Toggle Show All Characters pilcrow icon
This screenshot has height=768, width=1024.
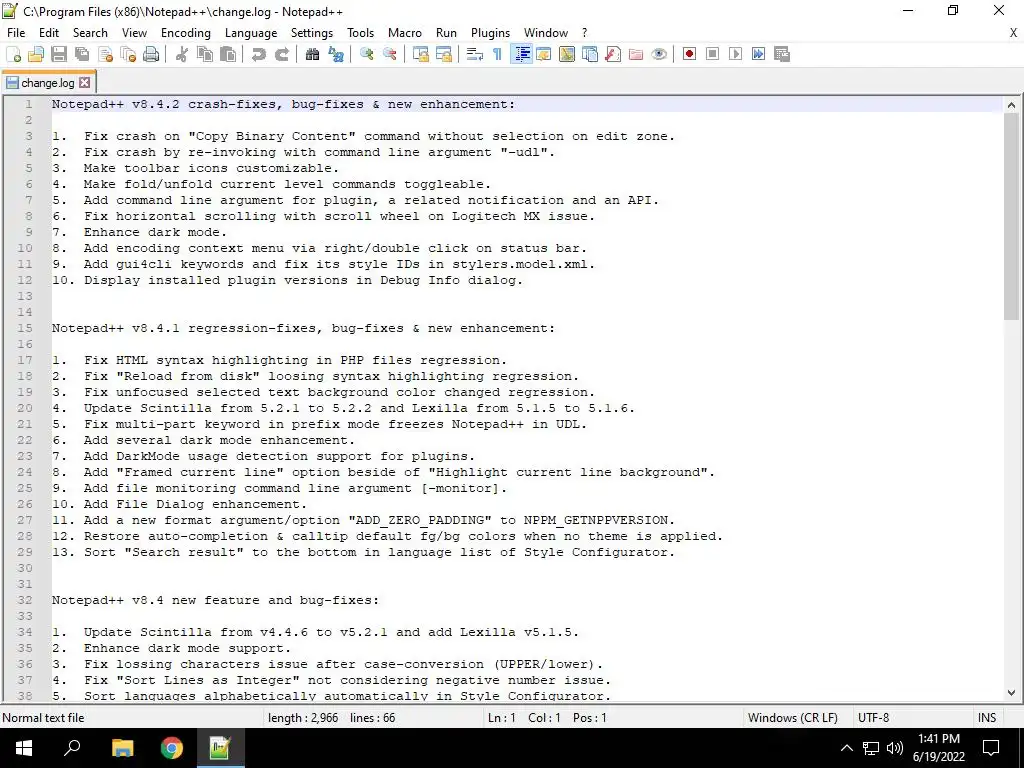[x=498, y=54]
